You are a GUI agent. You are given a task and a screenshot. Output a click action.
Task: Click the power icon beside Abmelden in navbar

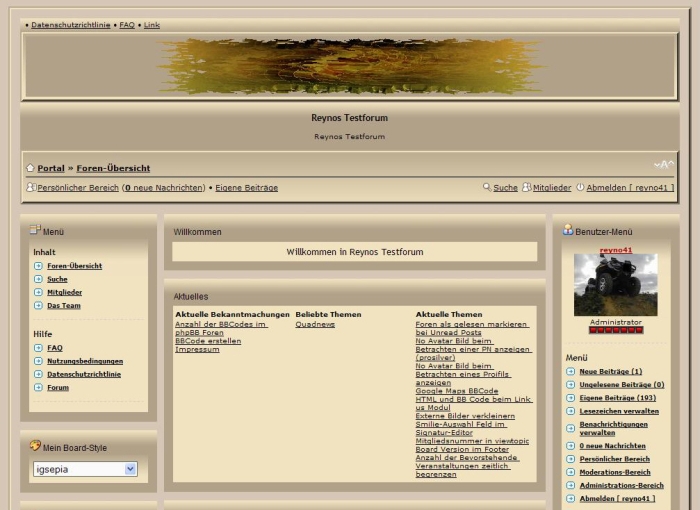pos(579,187)
